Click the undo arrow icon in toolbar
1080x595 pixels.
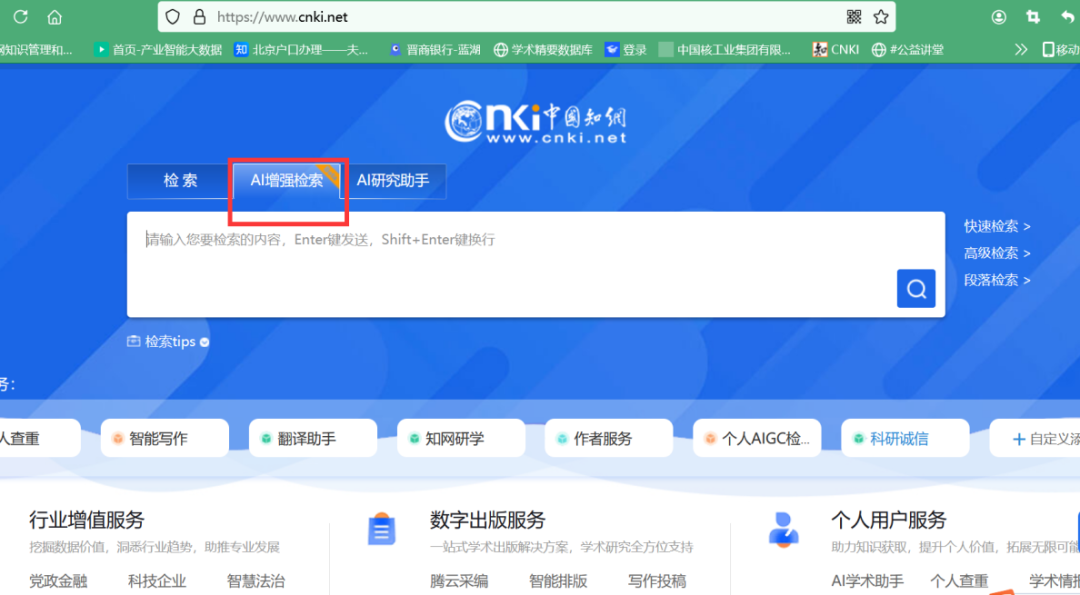pyautogui.click(x=1067, y=17)
